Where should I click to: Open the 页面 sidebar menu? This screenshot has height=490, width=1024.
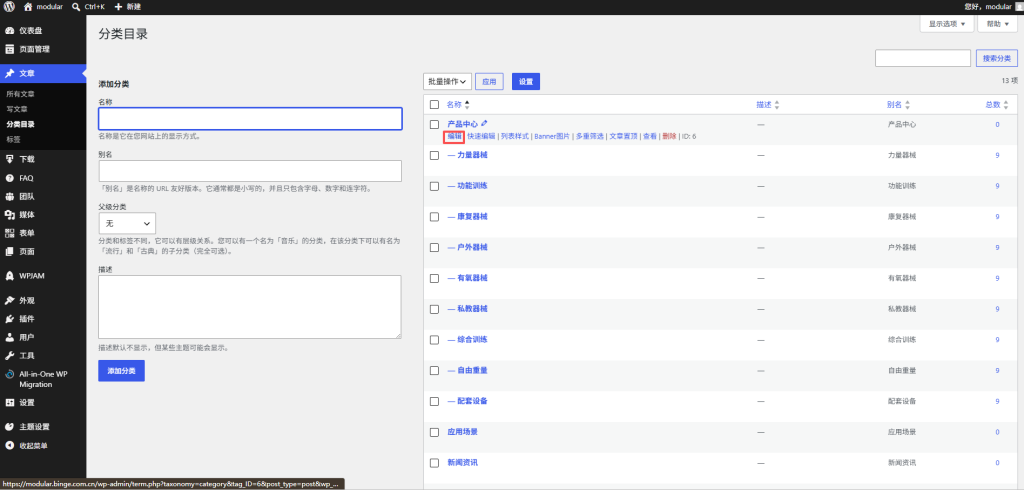pos(43,252)
